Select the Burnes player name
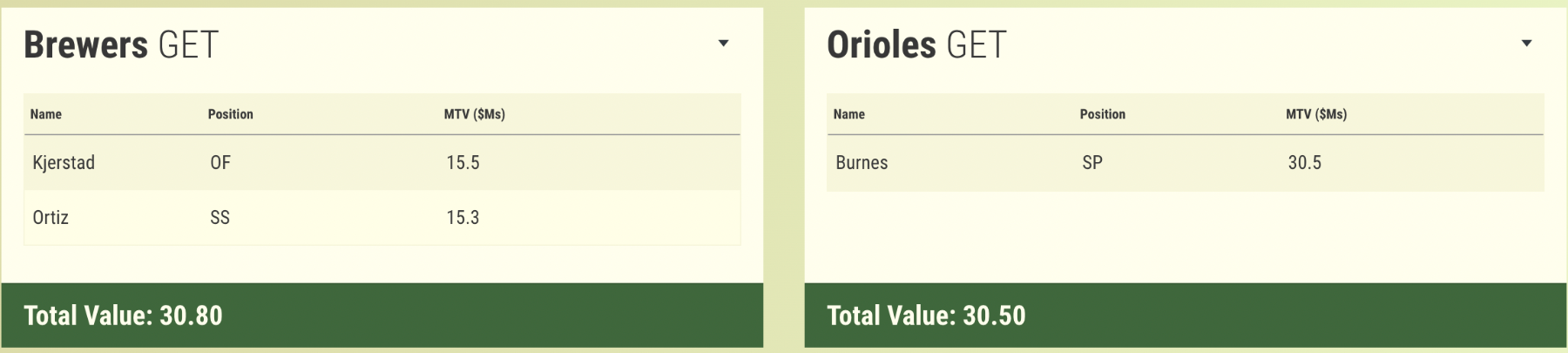 [862, 163]
